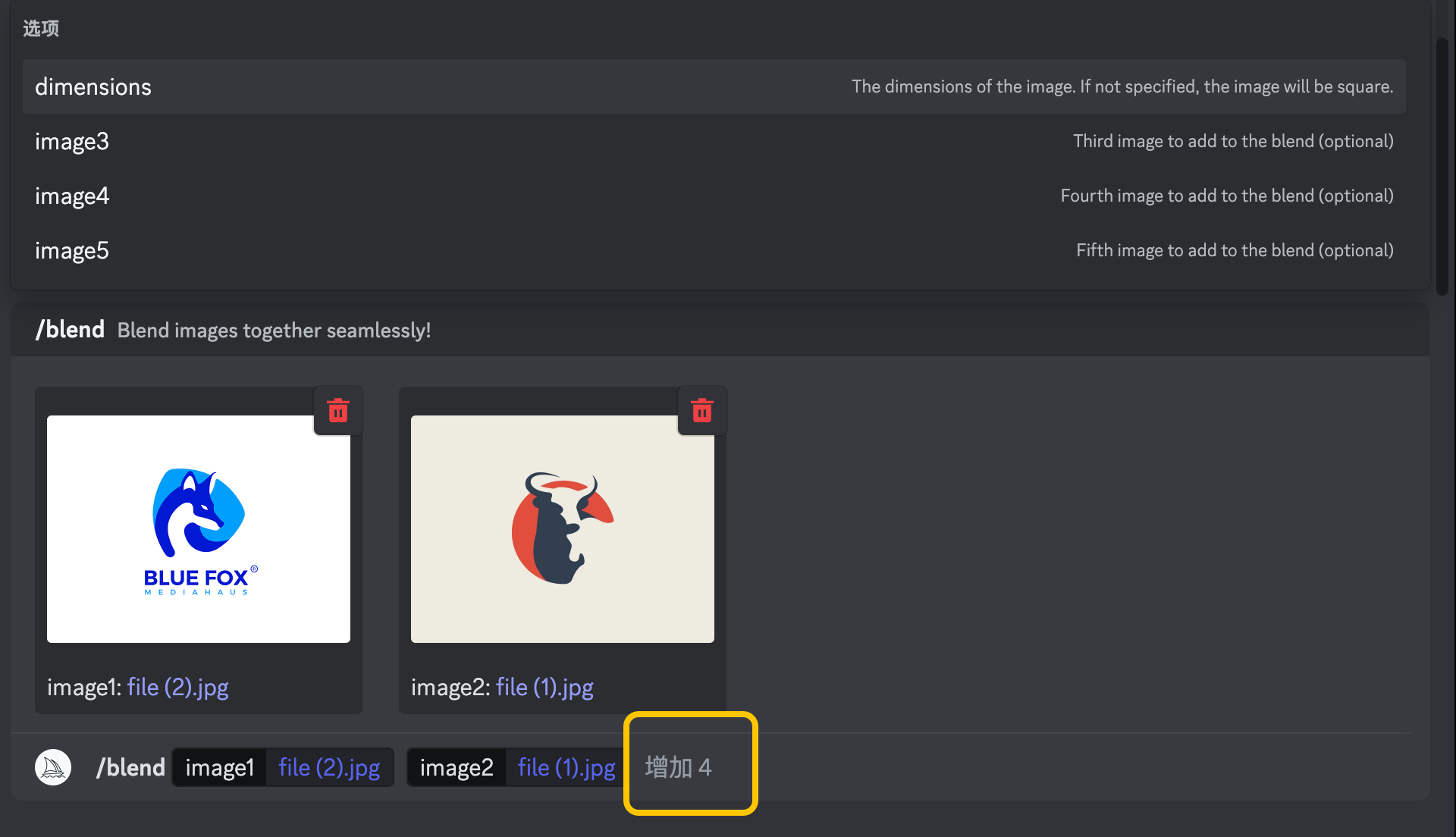This screenshot has height=837, width=1456.
Task: Open the Blue Fox image thumbnail
Action: pos(199,529)
